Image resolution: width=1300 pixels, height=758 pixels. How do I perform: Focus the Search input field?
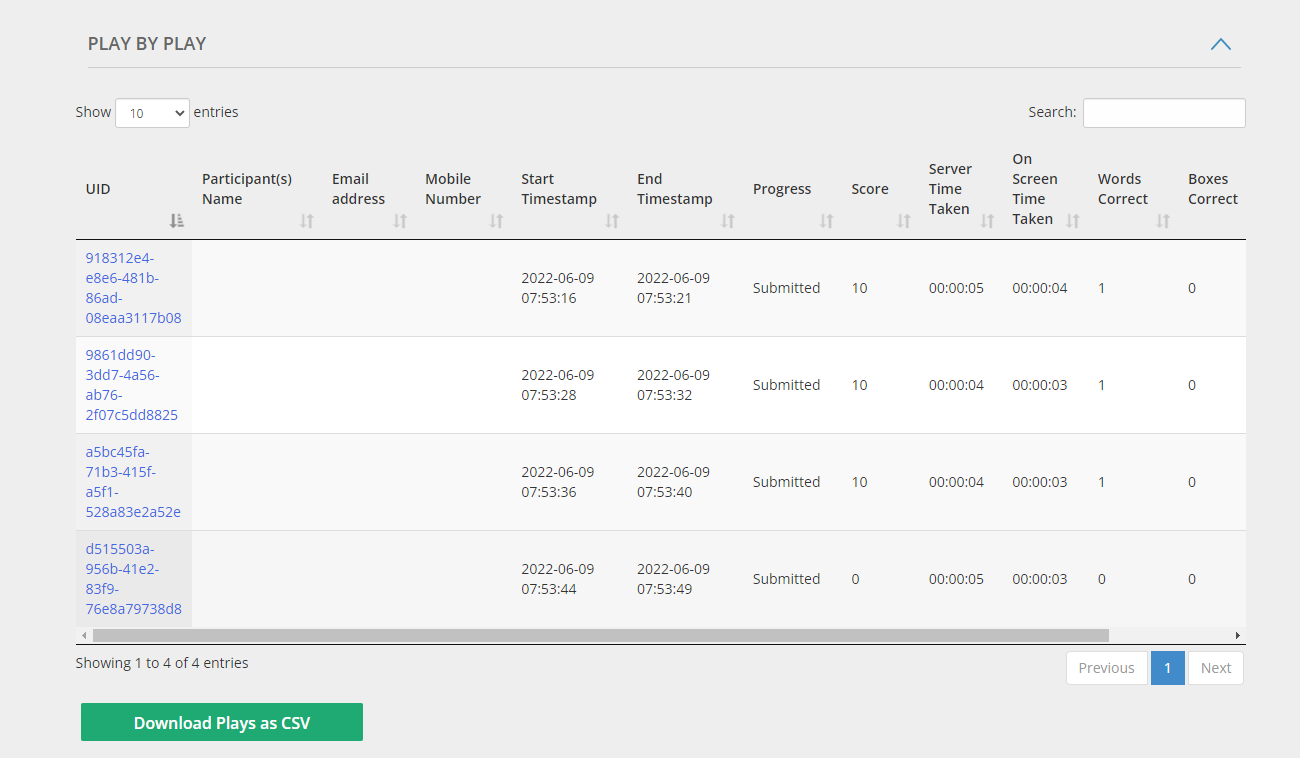(x=1164, y=113)
